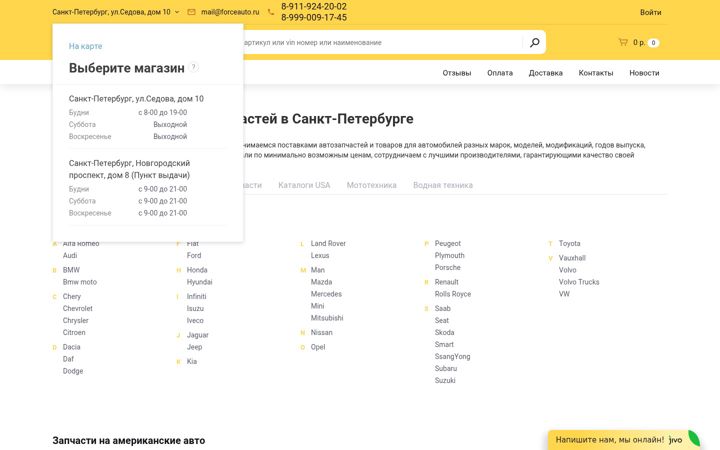This screenshot has height=450, width=720.
Task: Expand the store address dropdown in header
Action: pyautogui.click(x=116, y=12)
